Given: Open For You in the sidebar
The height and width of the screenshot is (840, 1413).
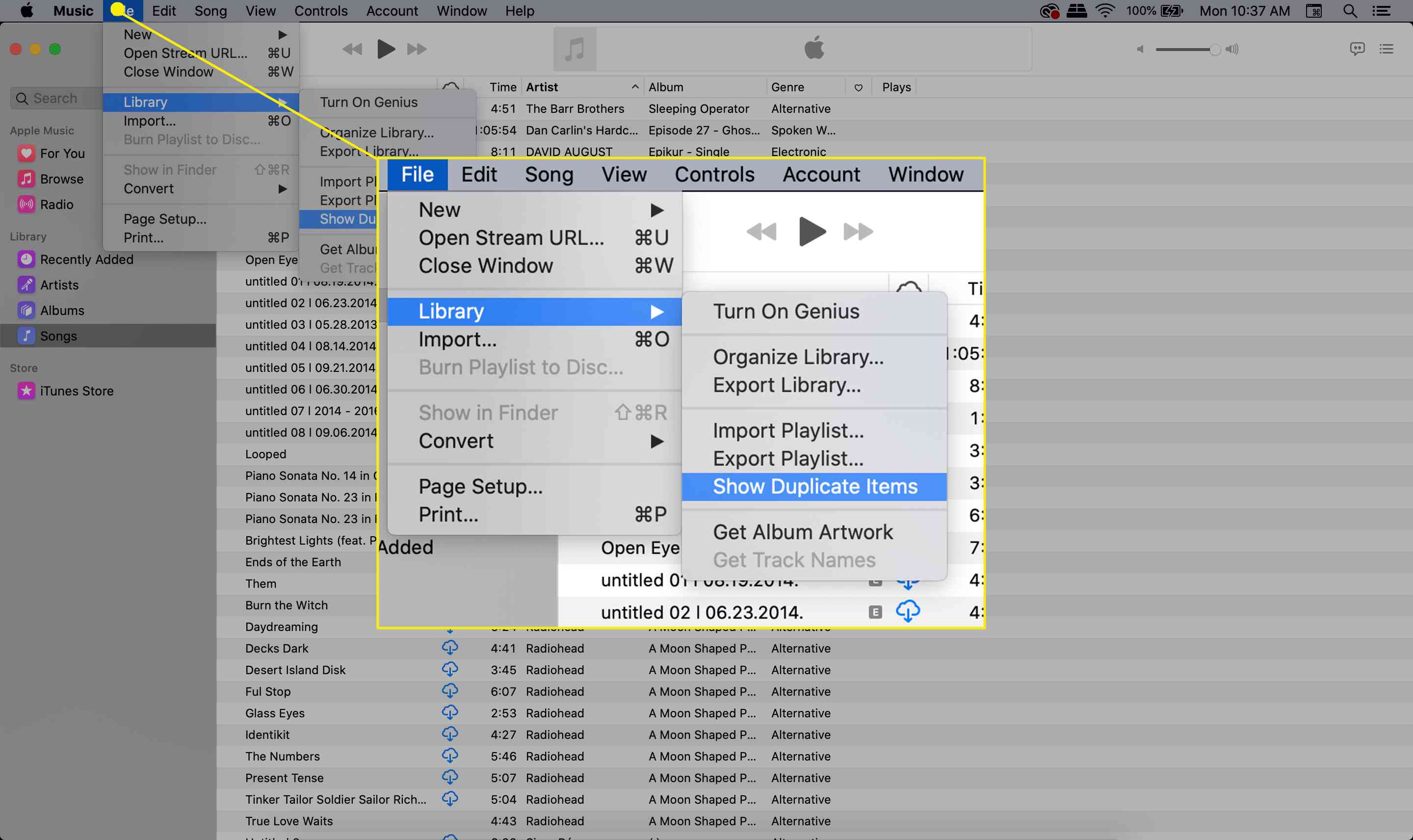Looking at the screenshot, I should 52,154.
